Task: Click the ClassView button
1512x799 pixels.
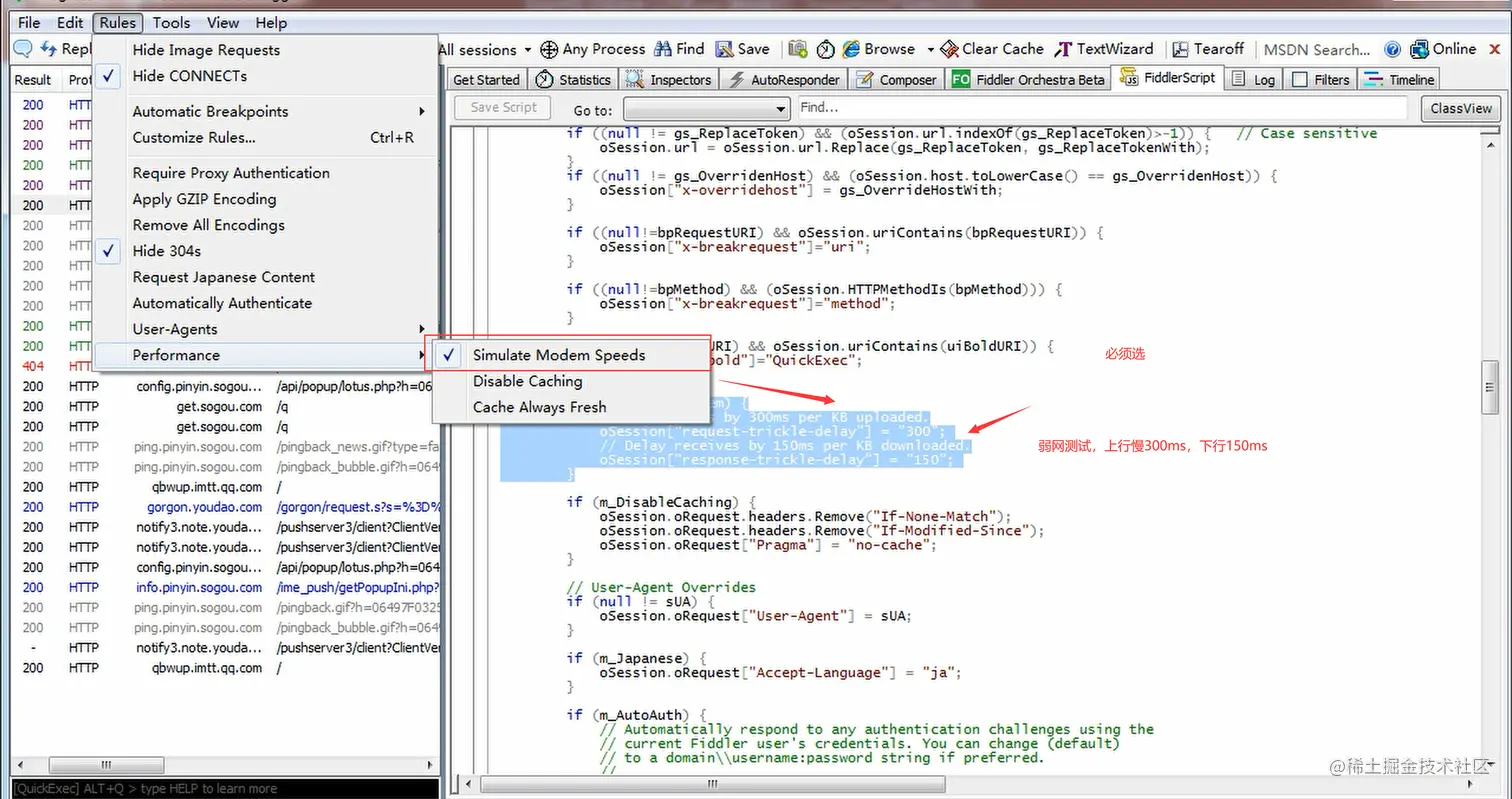Action: click(x=1461, y=108)
